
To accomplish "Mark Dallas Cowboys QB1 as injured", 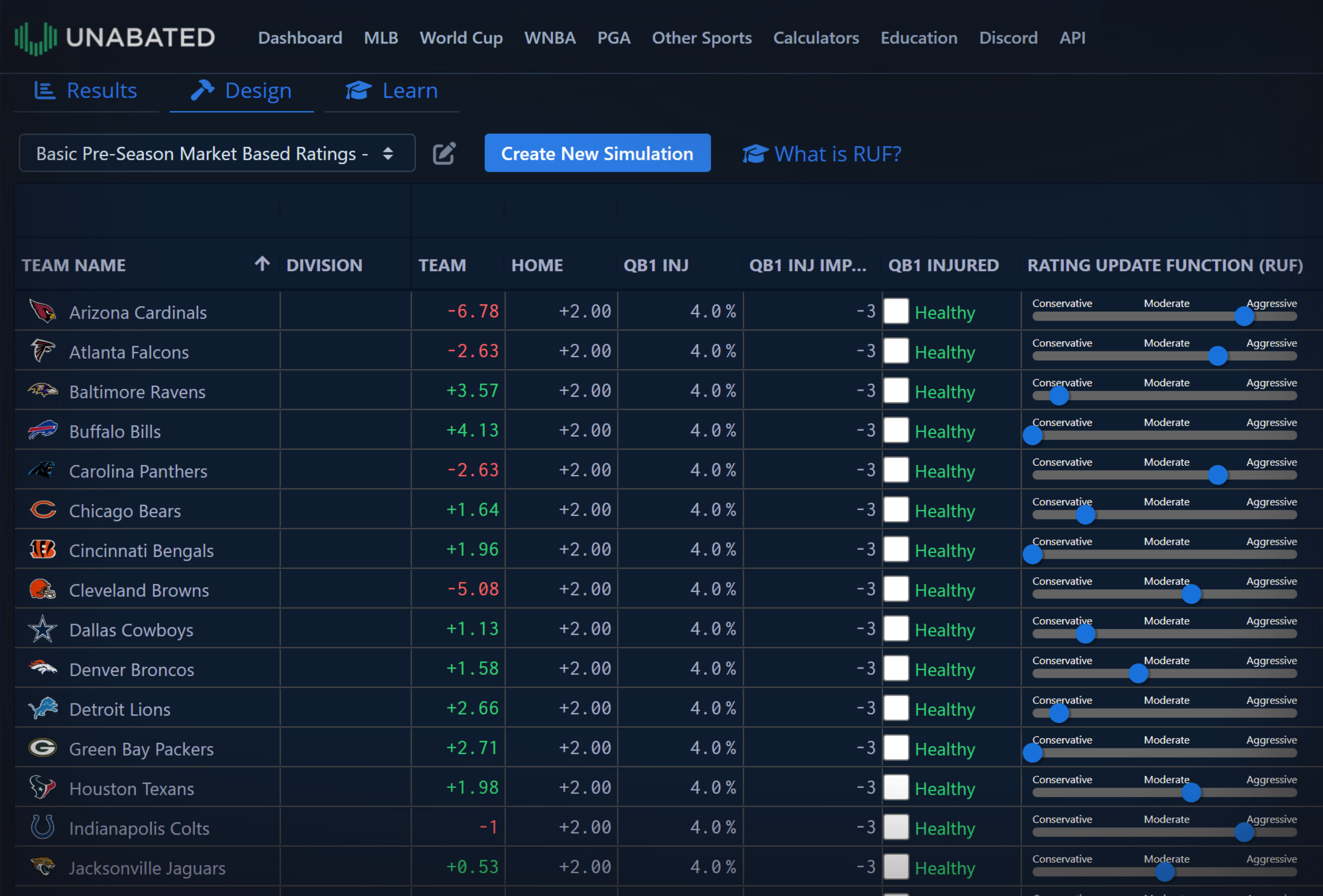I will [x=896, y=629].
